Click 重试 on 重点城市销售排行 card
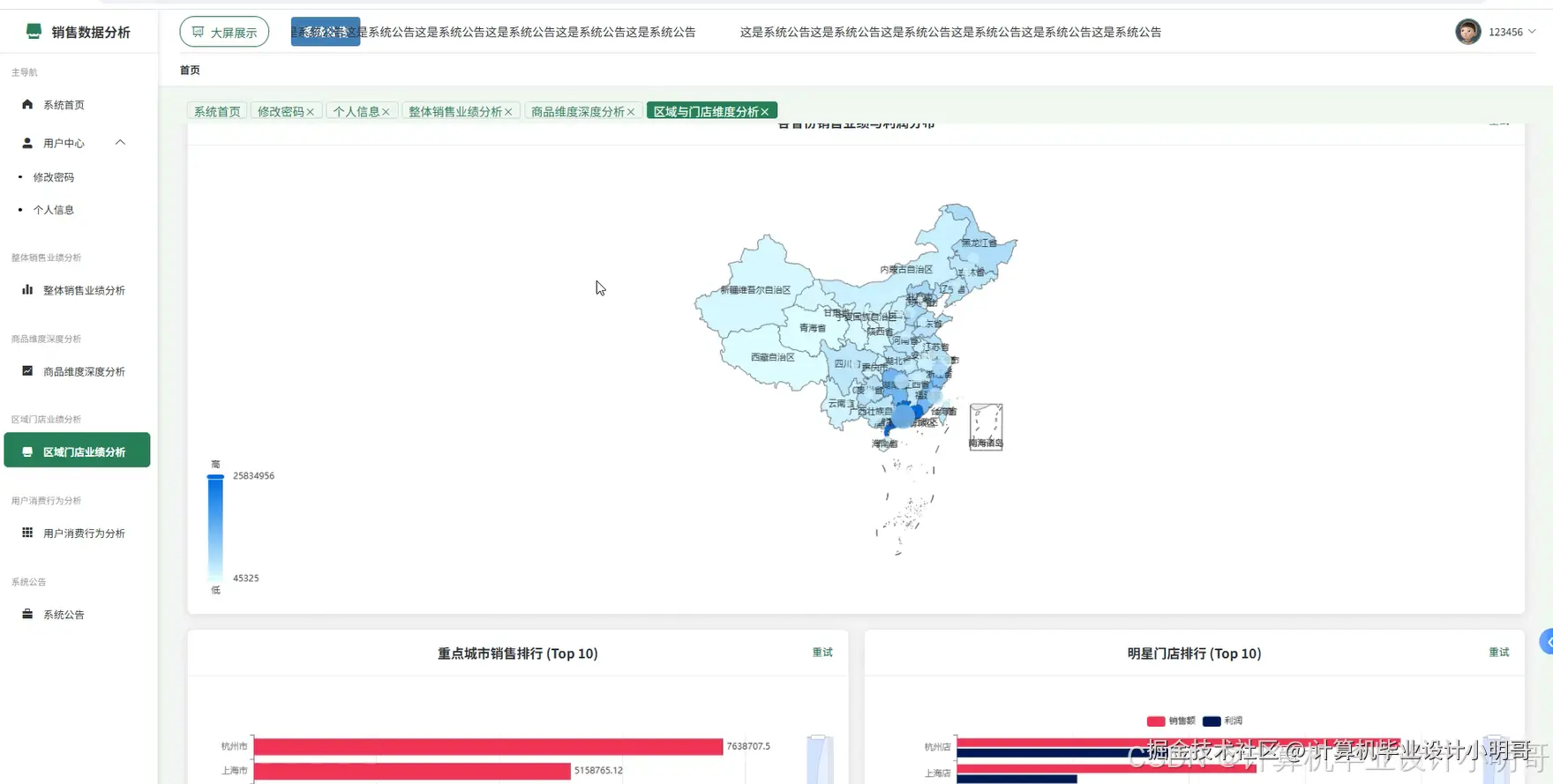Screen dimensions: 1553x784 point(822,653)
